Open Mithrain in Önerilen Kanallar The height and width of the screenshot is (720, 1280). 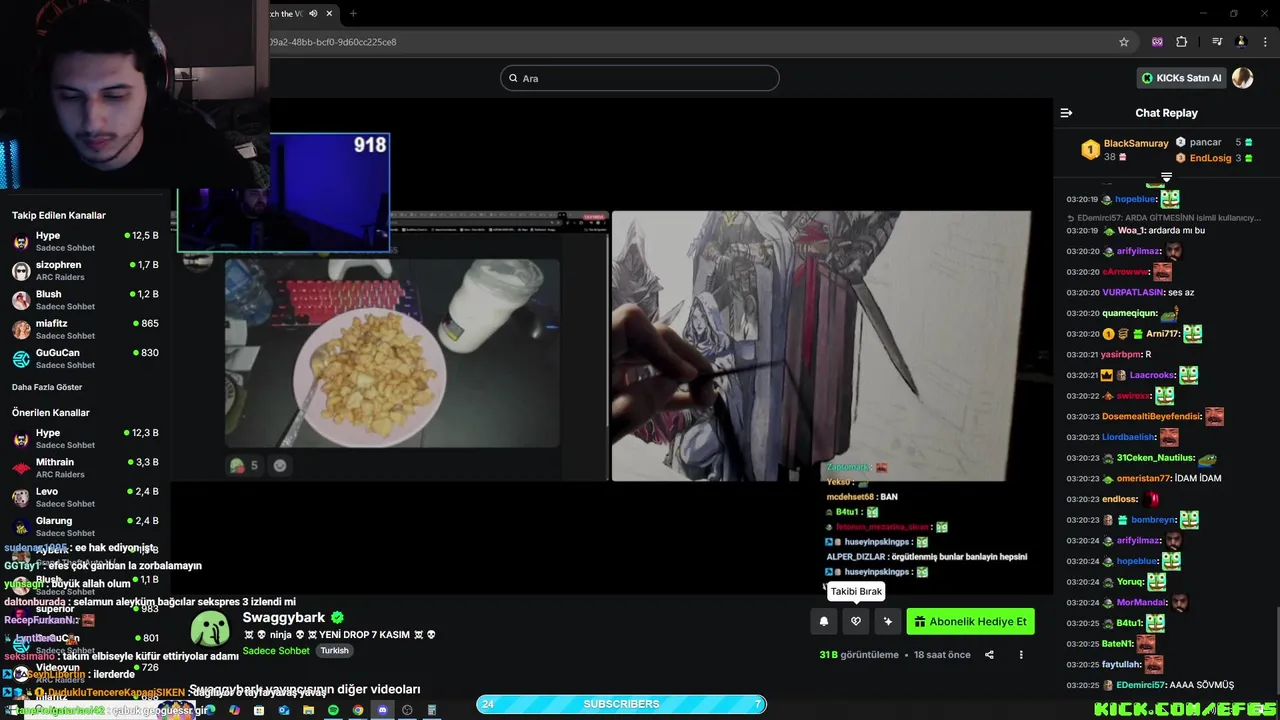pyautogui.click(x=85, y=468)
